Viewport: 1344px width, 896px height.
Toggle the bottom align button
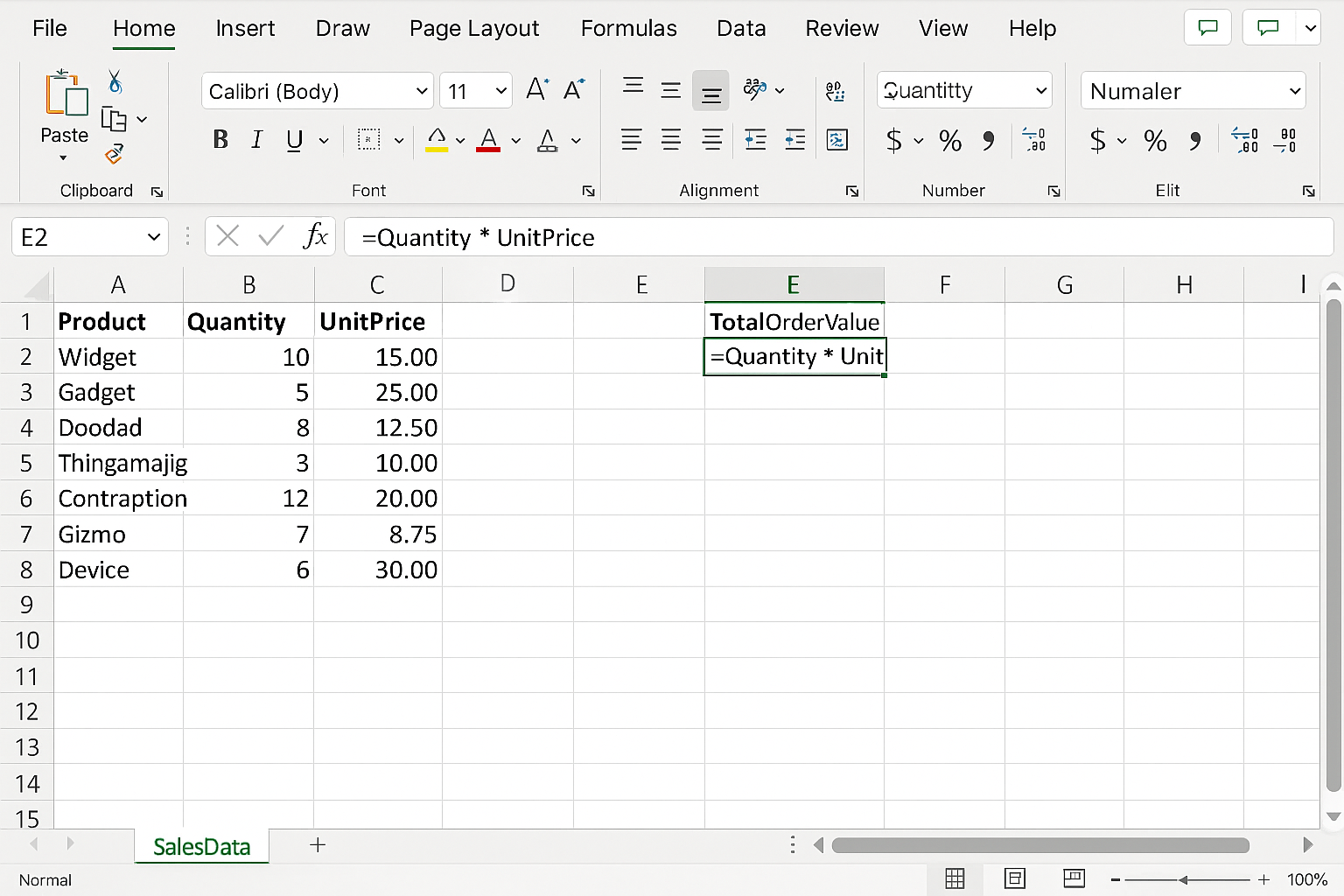pos(710,91)
